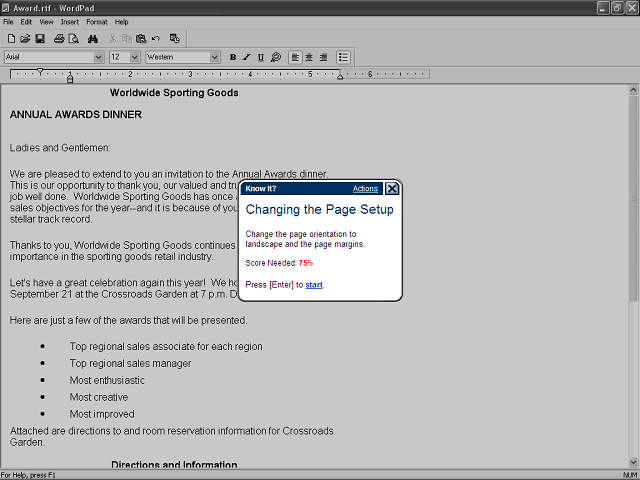Click the 'Top regional sales manager' bullet
640x480 pixels.
130,363
